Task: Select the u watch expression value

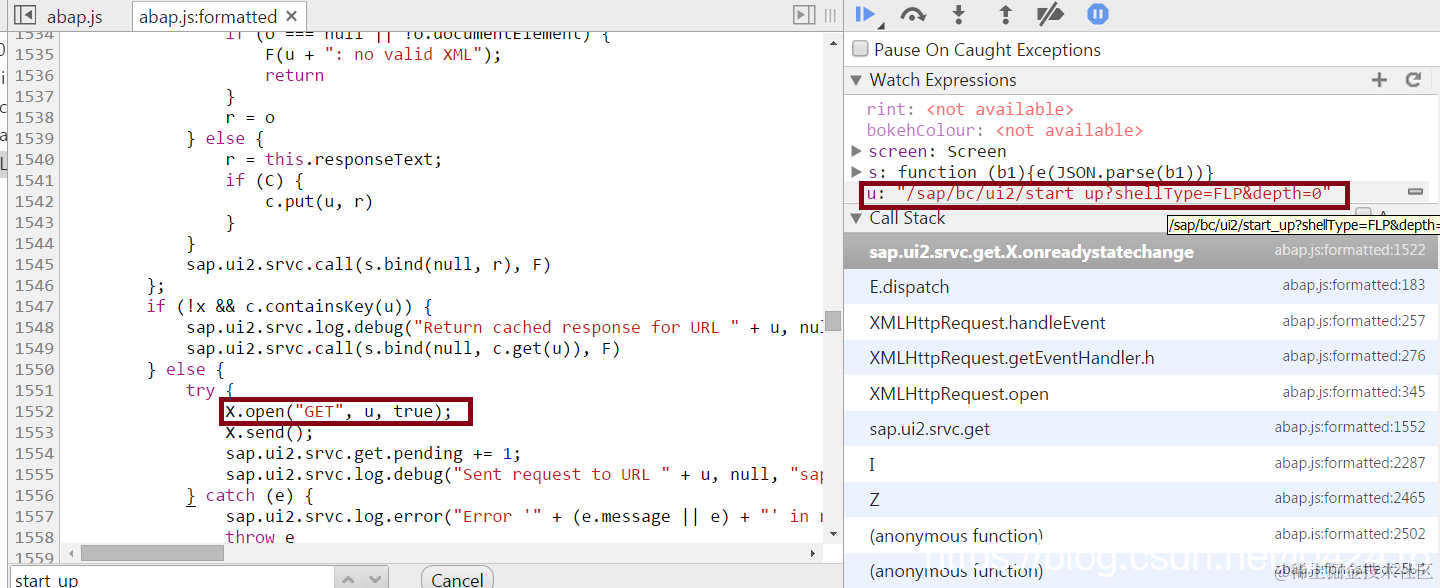Action: 1113,193
